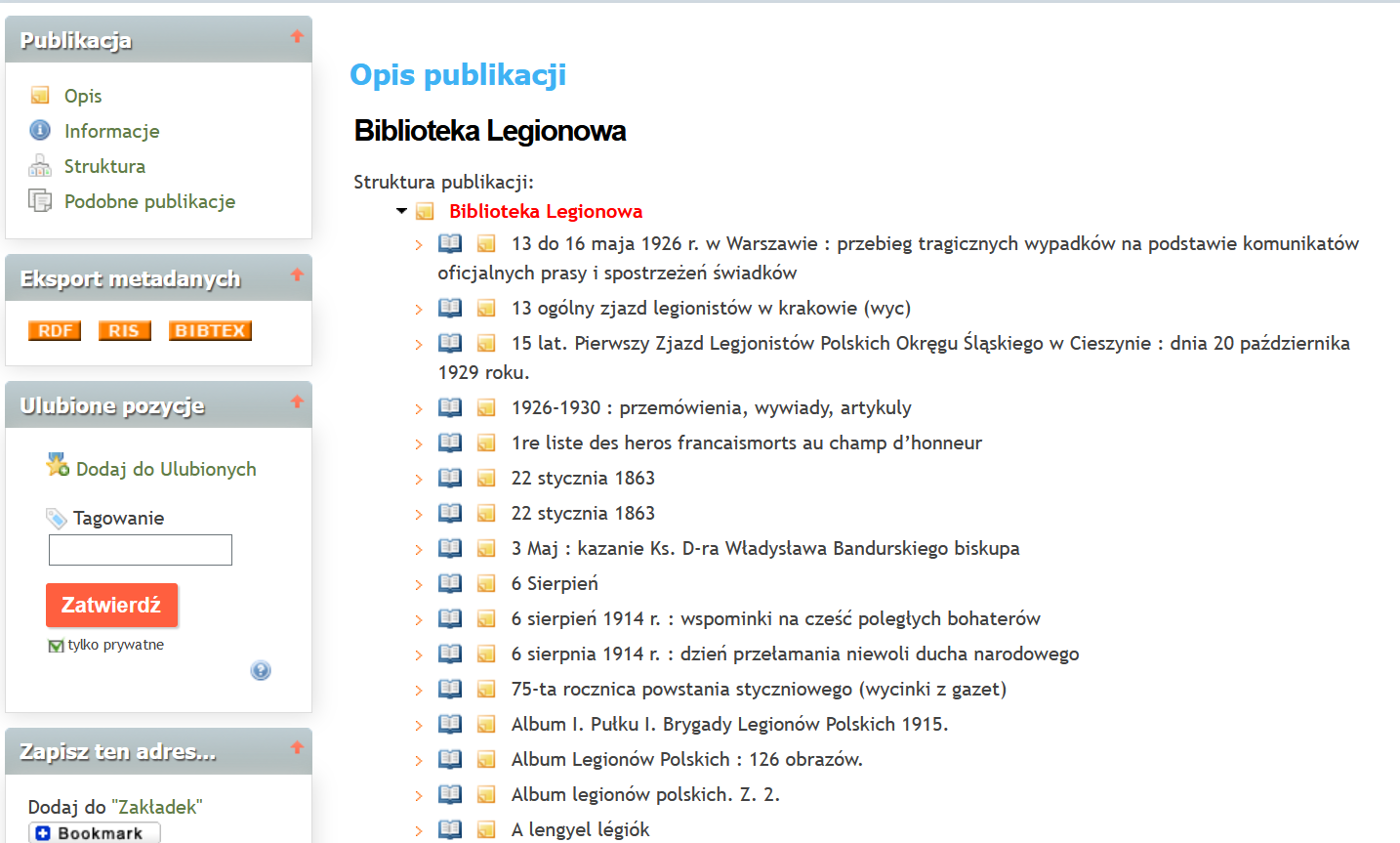Screen dimensions: 1400x843
Task: Click the star icon for adding favorites
Action: click(x=58, y=466)
